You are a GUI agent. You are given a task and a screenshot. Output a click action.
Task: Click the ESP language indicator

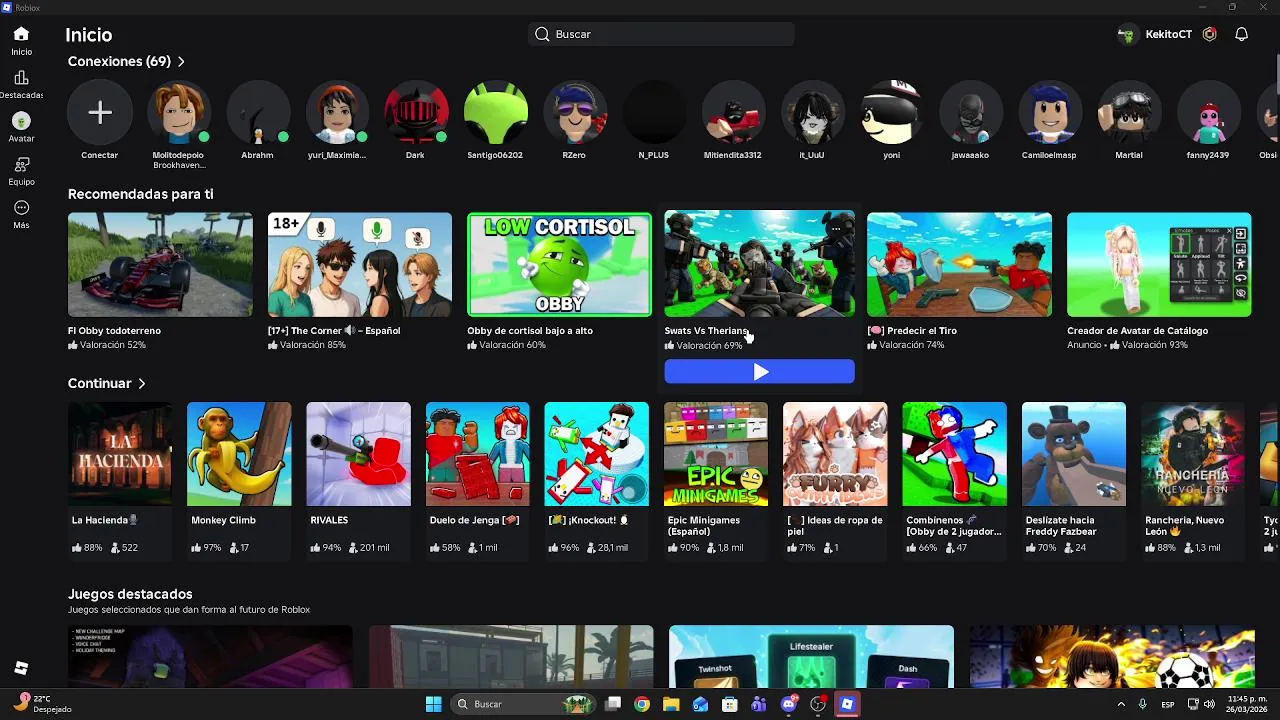pos(1168,704)
